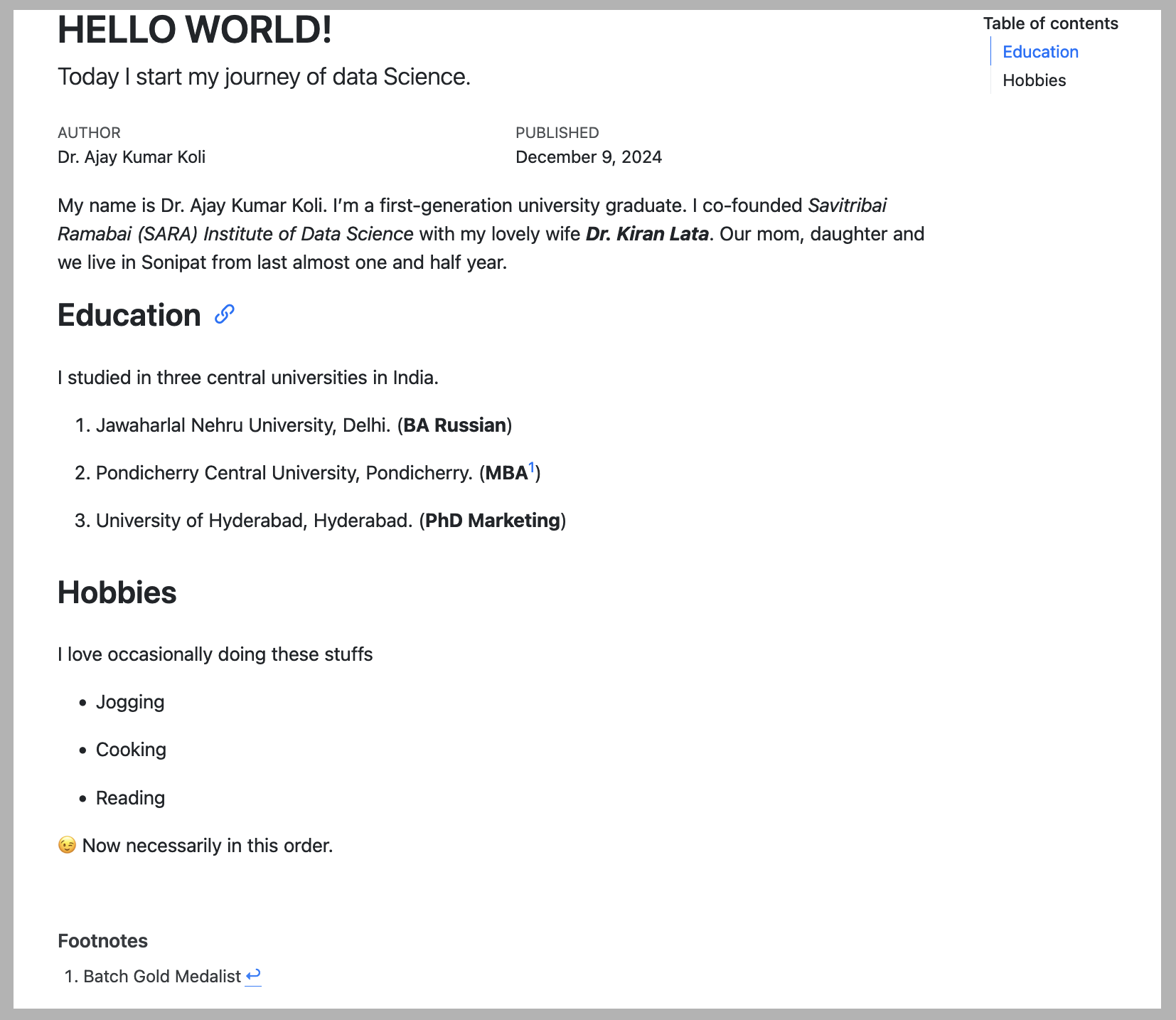
Task: Click the Footnotes heading
Action: coord(103,941)
